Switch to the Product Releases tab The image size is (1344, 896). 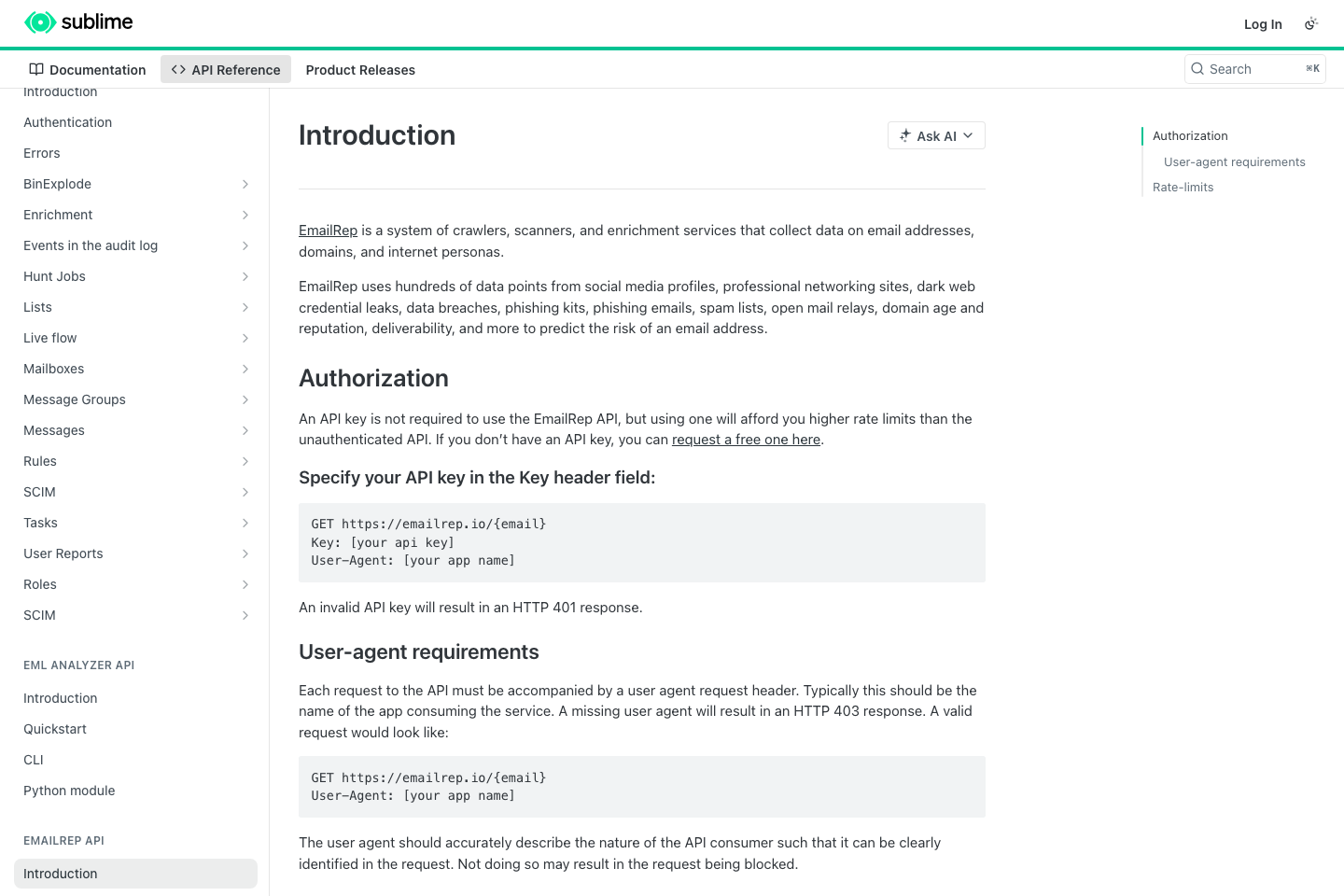pos(360,69)
